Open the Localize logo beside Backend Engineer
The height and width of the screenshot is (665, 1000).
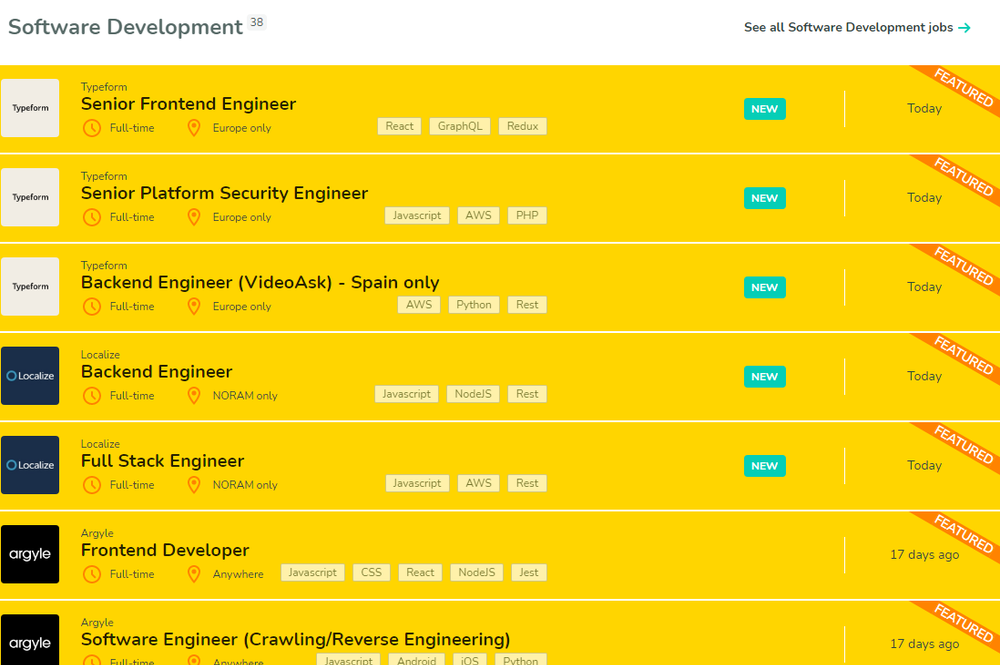(30, 376)
